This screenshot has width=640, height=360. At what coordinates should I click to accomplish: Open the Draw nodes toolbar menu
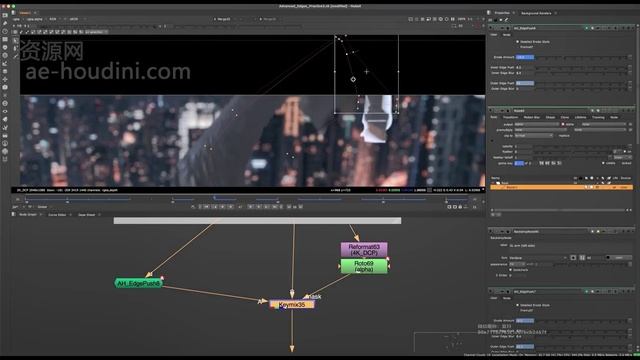(5, 23)
